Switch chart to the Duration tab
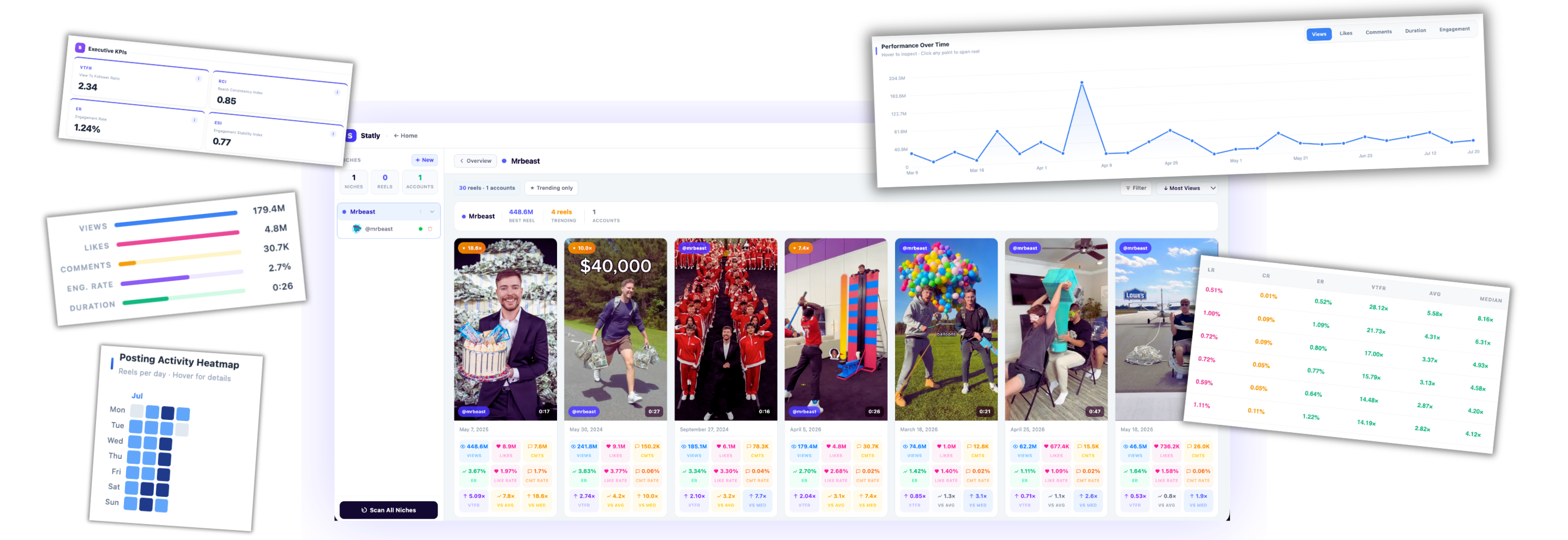 1415,30
